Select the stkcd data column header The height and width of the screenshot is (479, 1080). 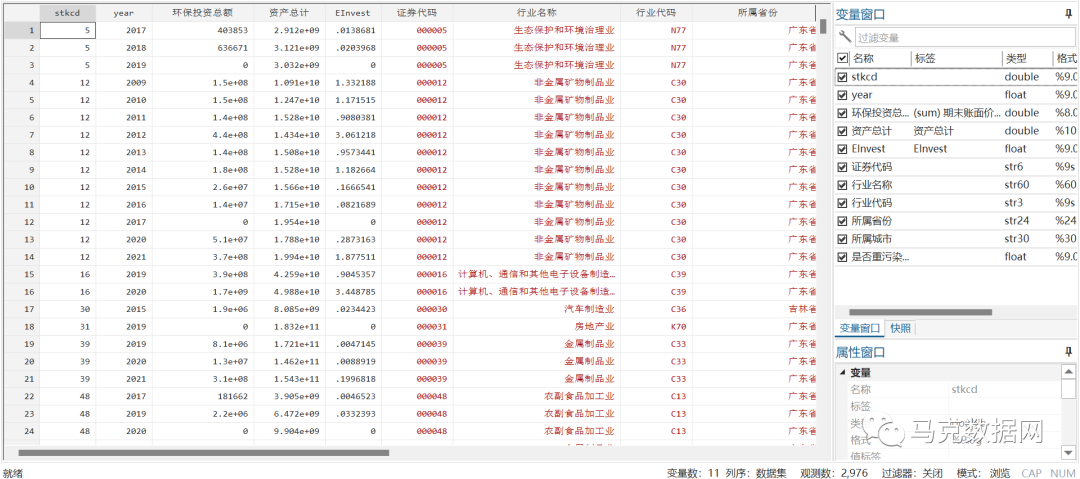[68, 13]
